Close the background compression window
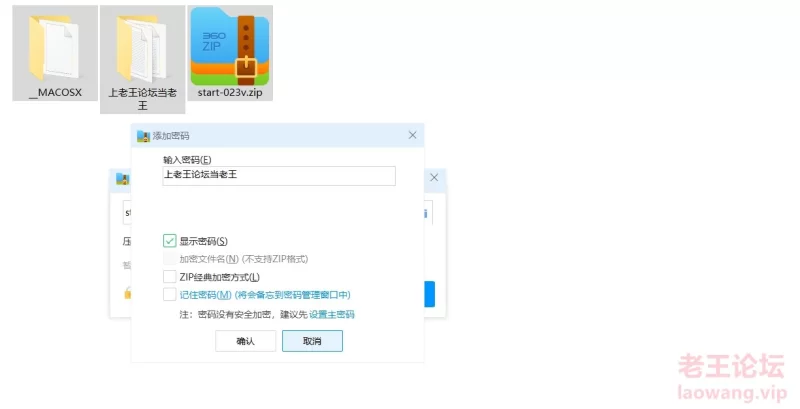Image resolution: width=800 pixels, height=409 pixels. 434,177
